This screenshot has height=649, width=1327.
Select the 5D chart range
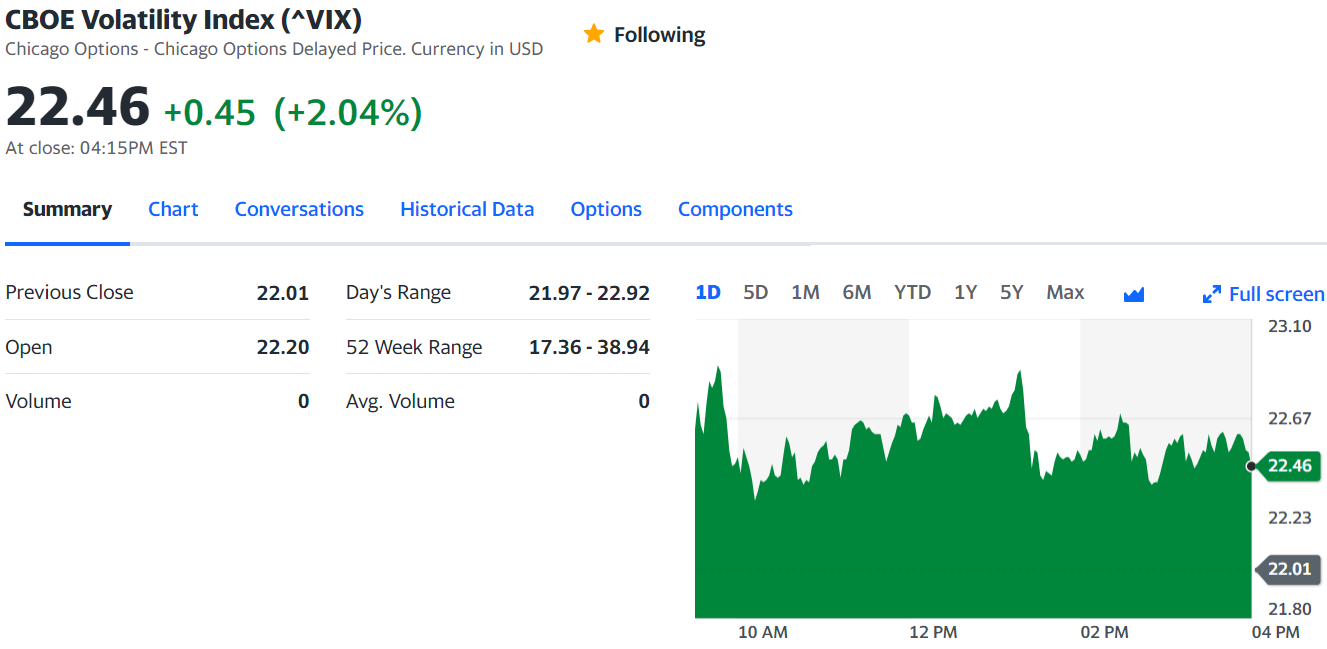755,292
